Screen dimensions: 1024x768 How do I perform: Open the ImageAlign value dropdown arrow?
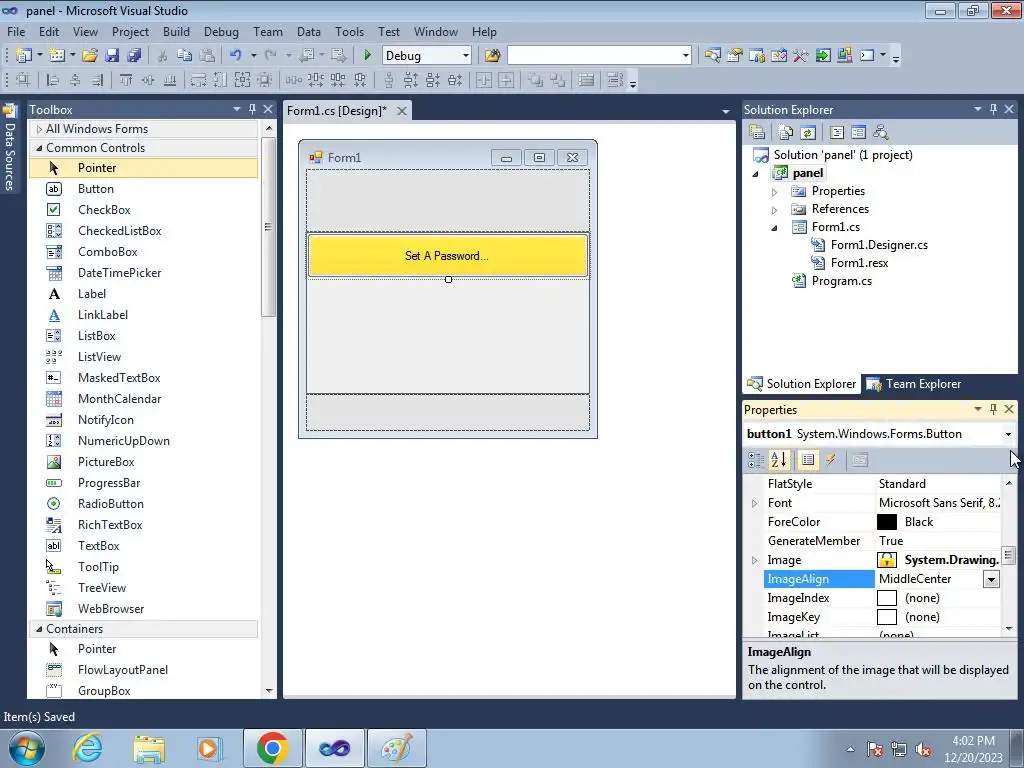(x=991, y=579)
